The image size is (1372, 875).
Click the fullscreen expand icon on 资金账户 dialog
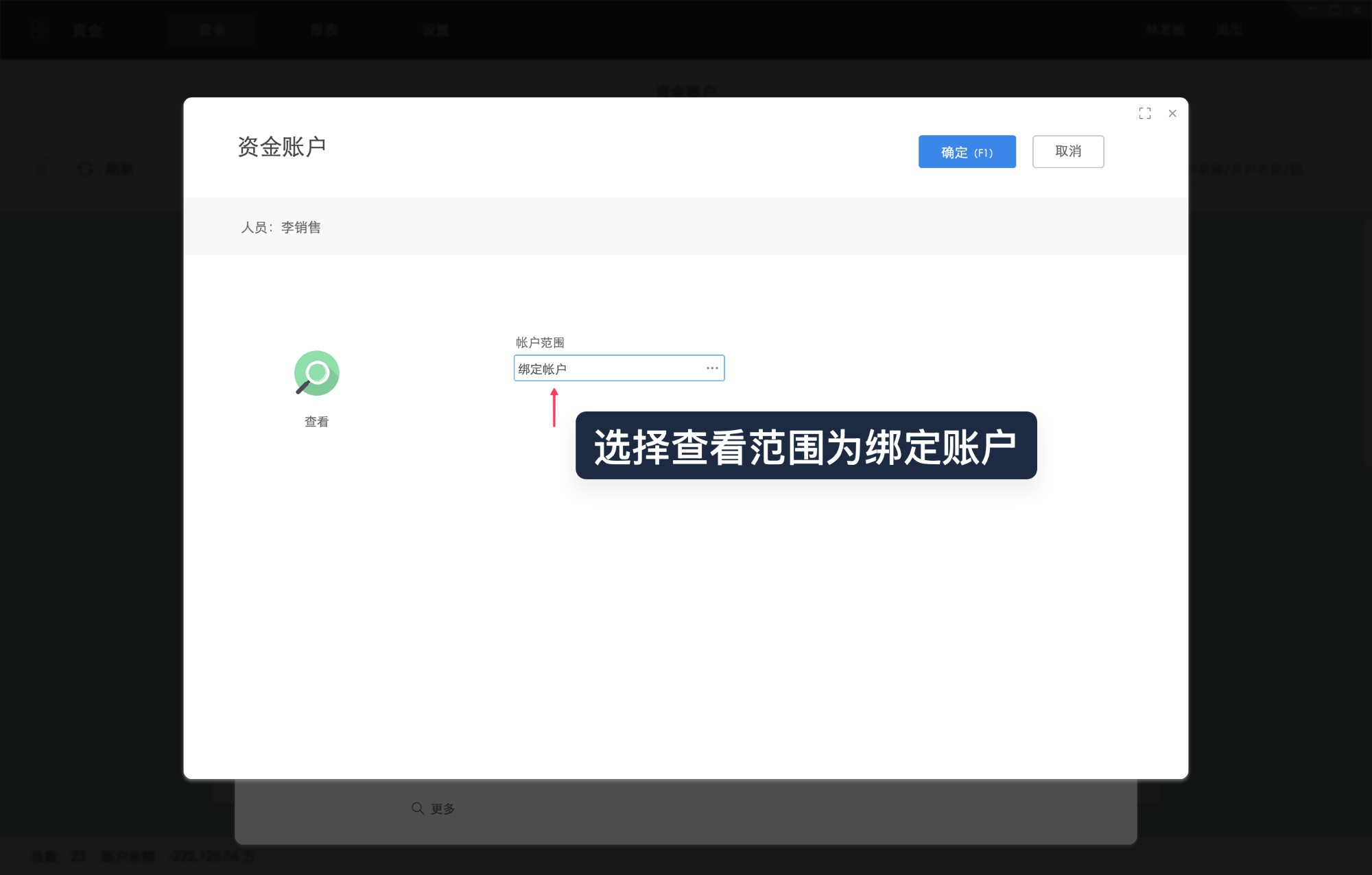[x=1144, y=113]
